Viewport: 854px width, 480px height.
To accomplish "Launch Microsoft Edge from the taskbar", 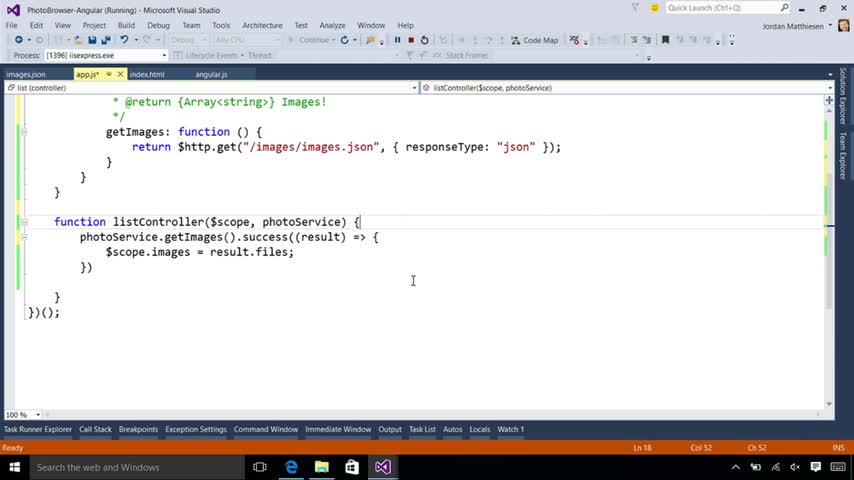I will (291, 467).
